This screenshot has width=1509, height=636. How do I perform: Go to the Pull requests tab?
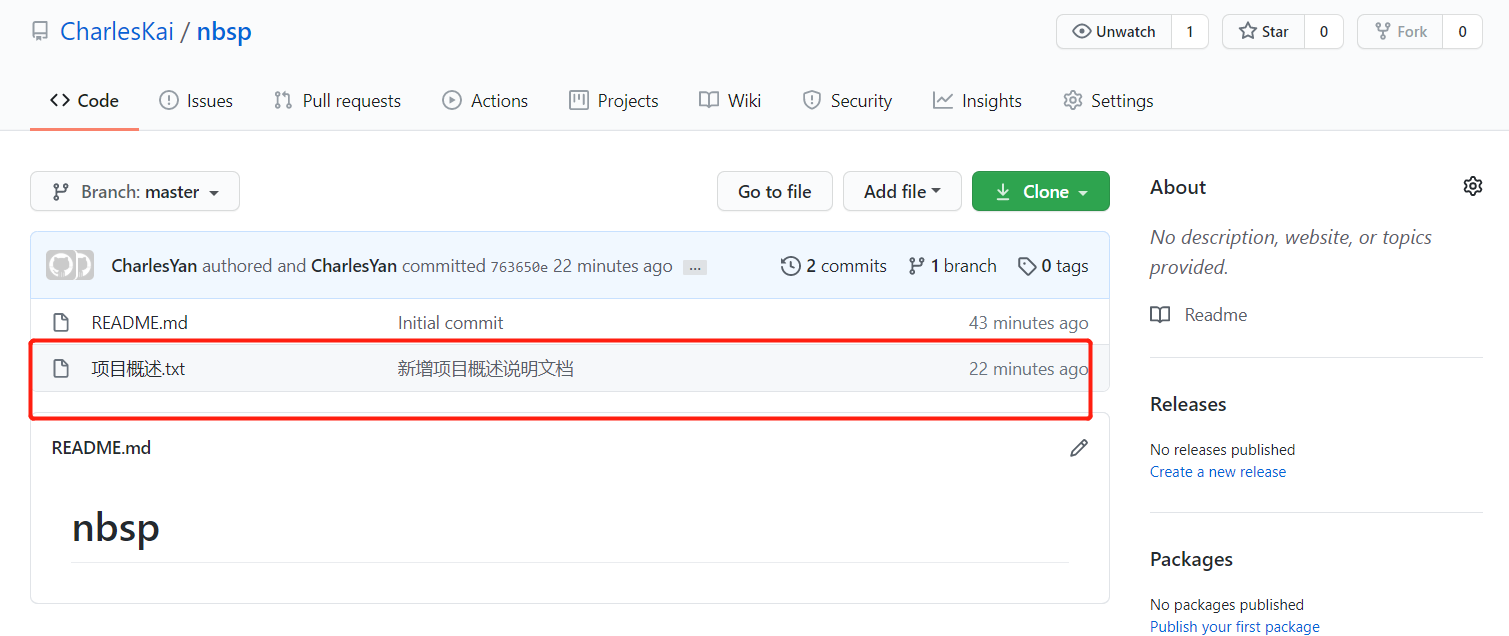337,100
